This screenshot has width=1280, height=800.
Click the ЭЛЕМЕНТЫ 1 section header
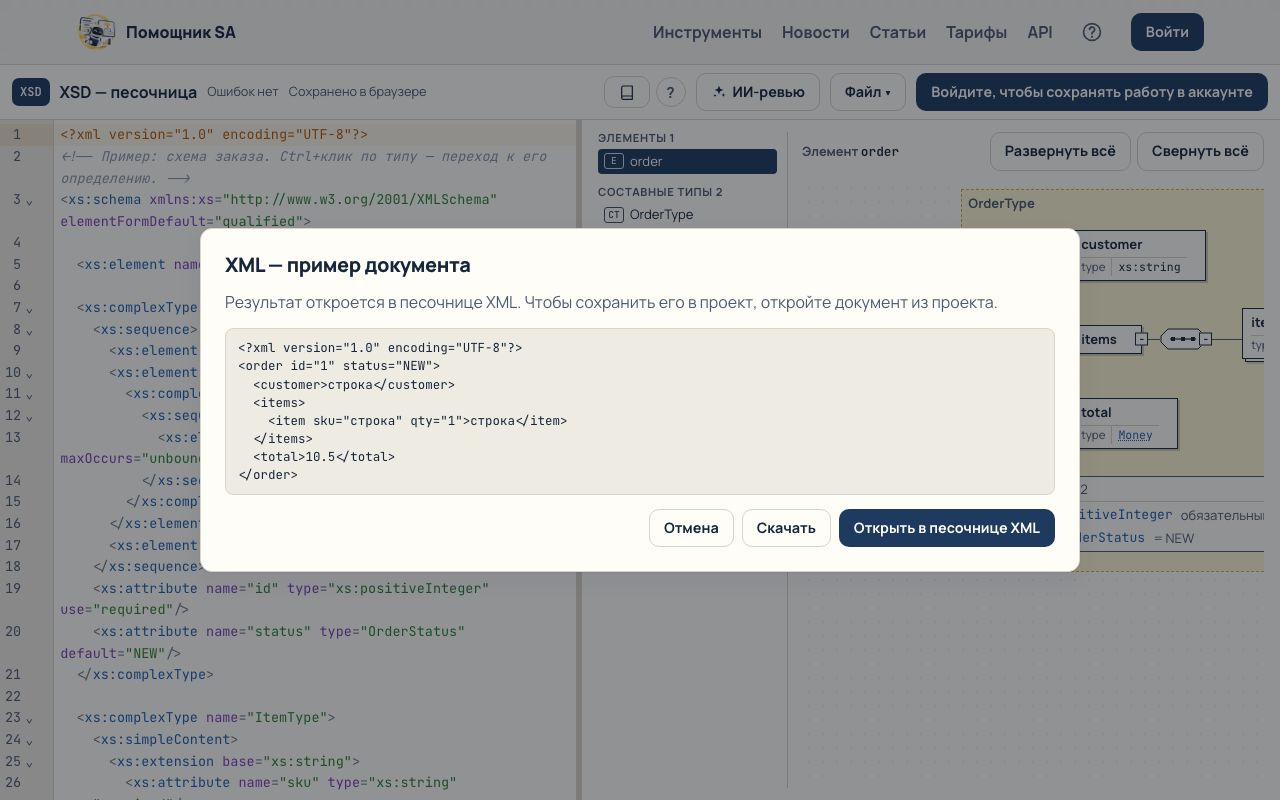tap(636, 138)
